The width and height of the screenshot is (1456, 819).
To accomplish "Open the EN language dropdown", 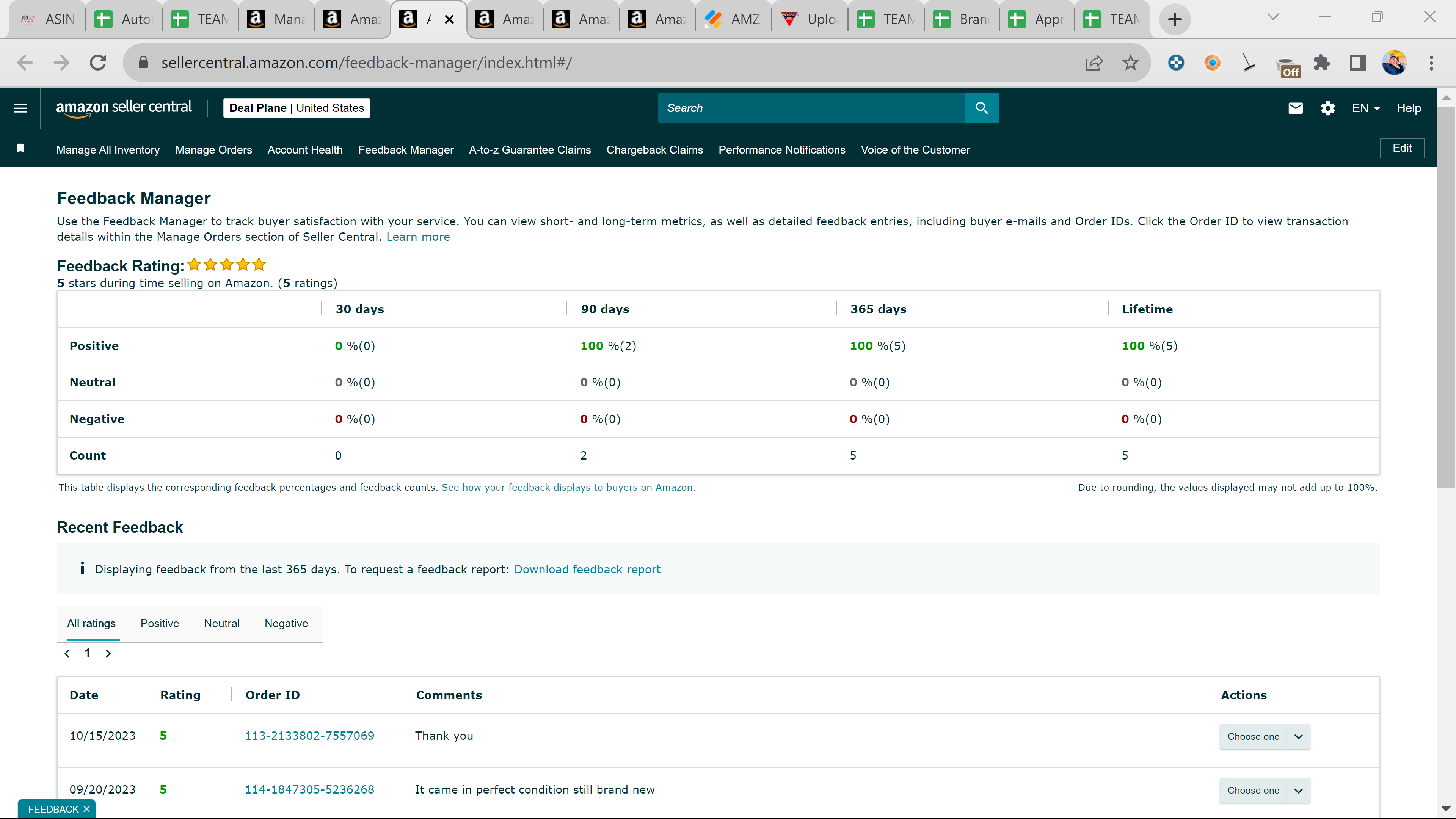I will click(1365, 108).
